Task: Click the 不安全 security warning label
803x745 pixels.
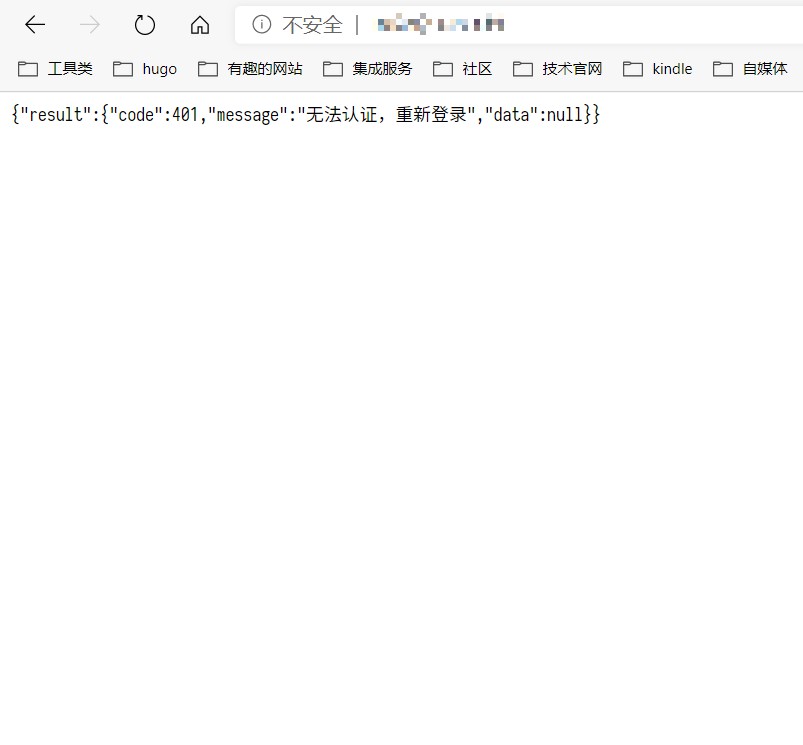Action: pos(311,25)
